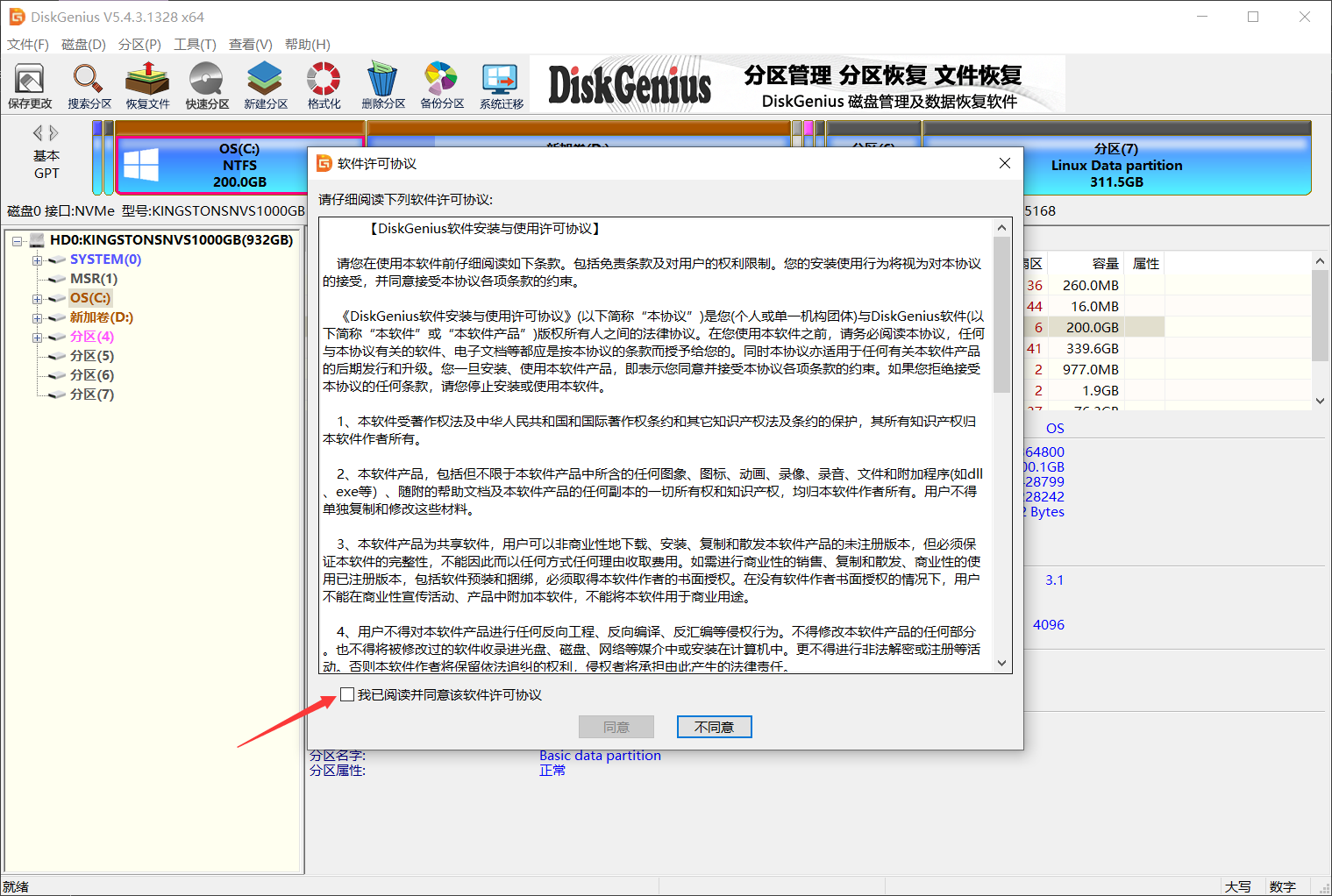Close the 软件许可协议 dialog
Viewport: 1332px width, 896px height.
coord(1005,163)
